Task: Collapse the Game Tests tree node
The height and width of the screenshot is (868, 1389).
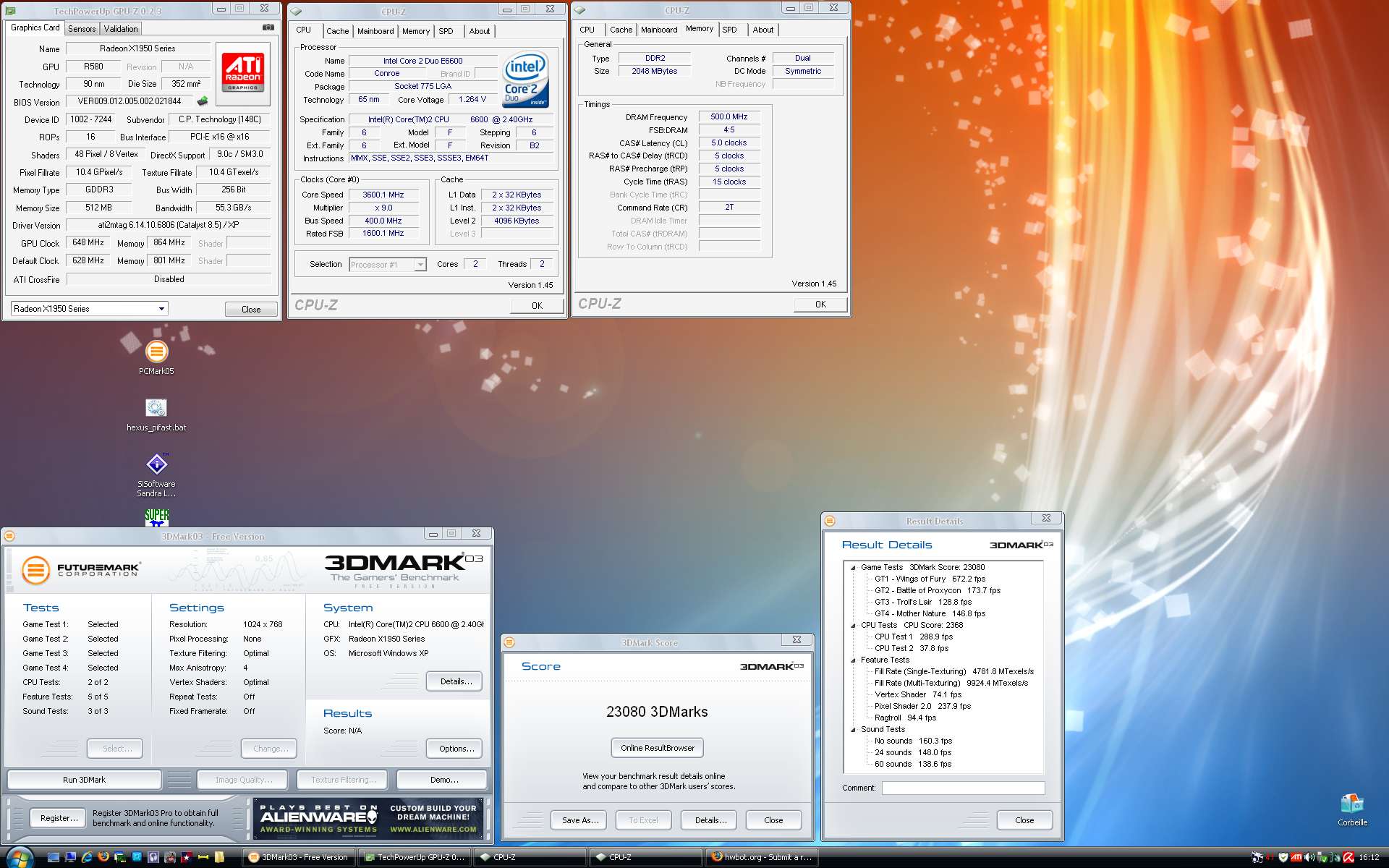Action: click(x=853, y=568)
